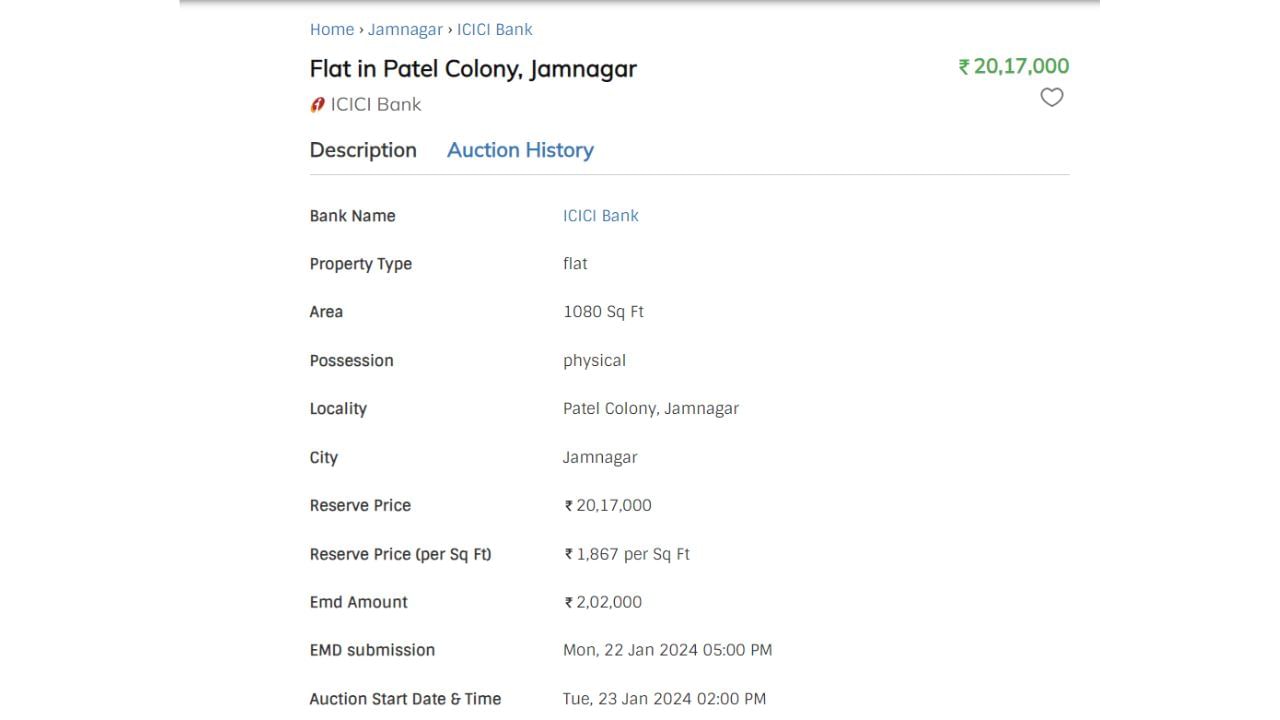
Task: Select the Description tab
Action: pyautogui.click(x=363, y=150)
